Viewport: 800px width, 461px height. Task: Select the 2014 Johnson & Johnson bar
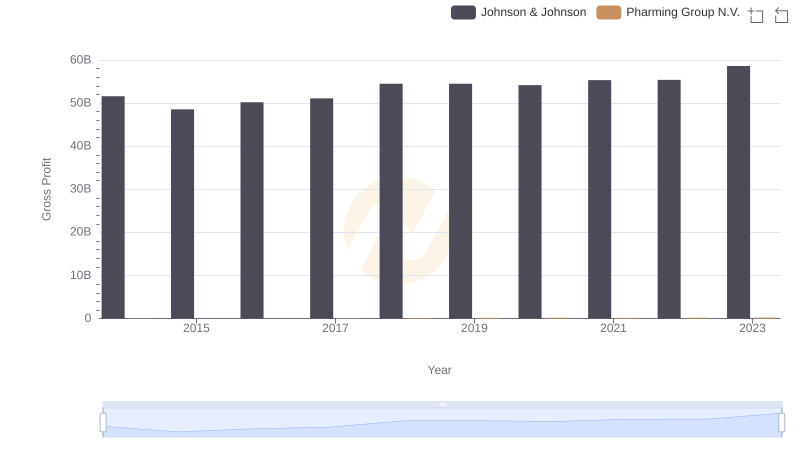113,207
